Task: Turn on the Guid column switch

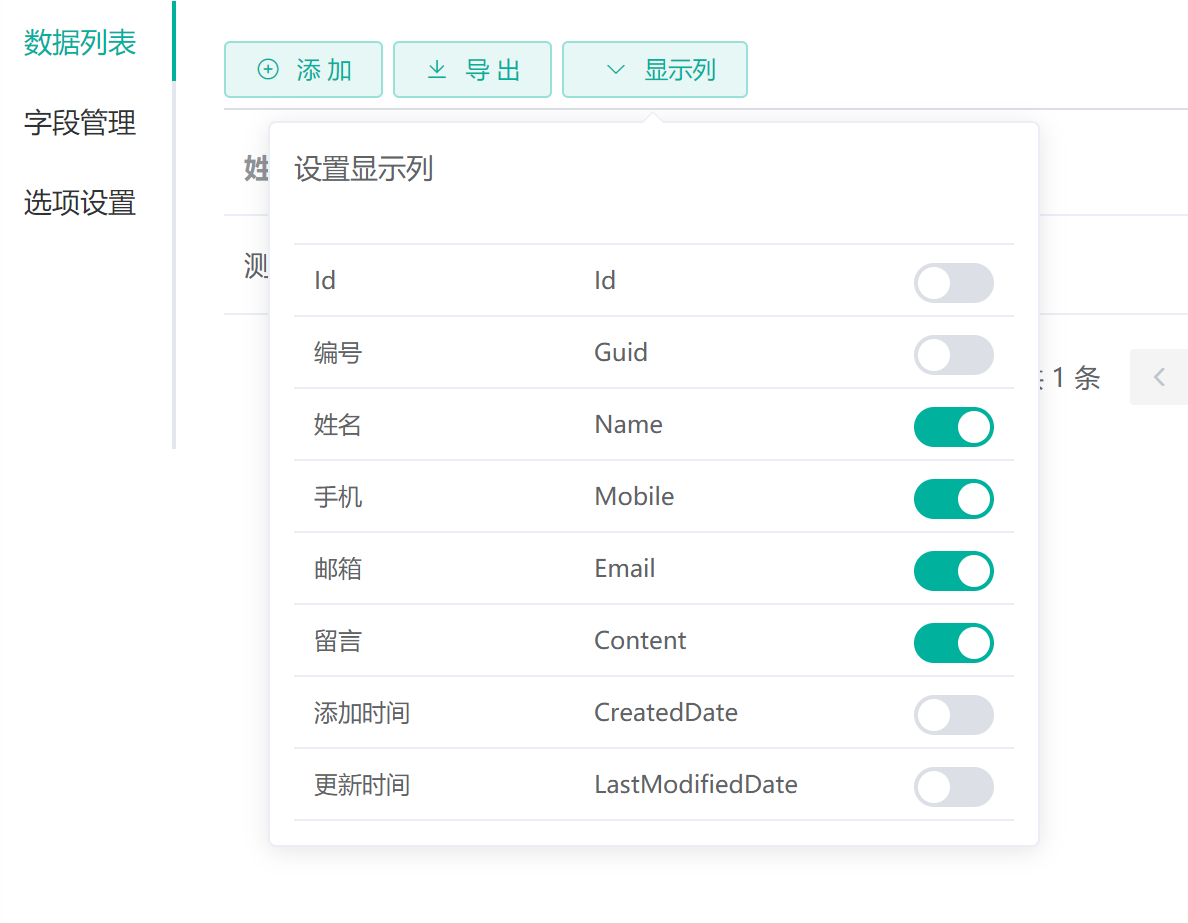Action: (953, 355)
